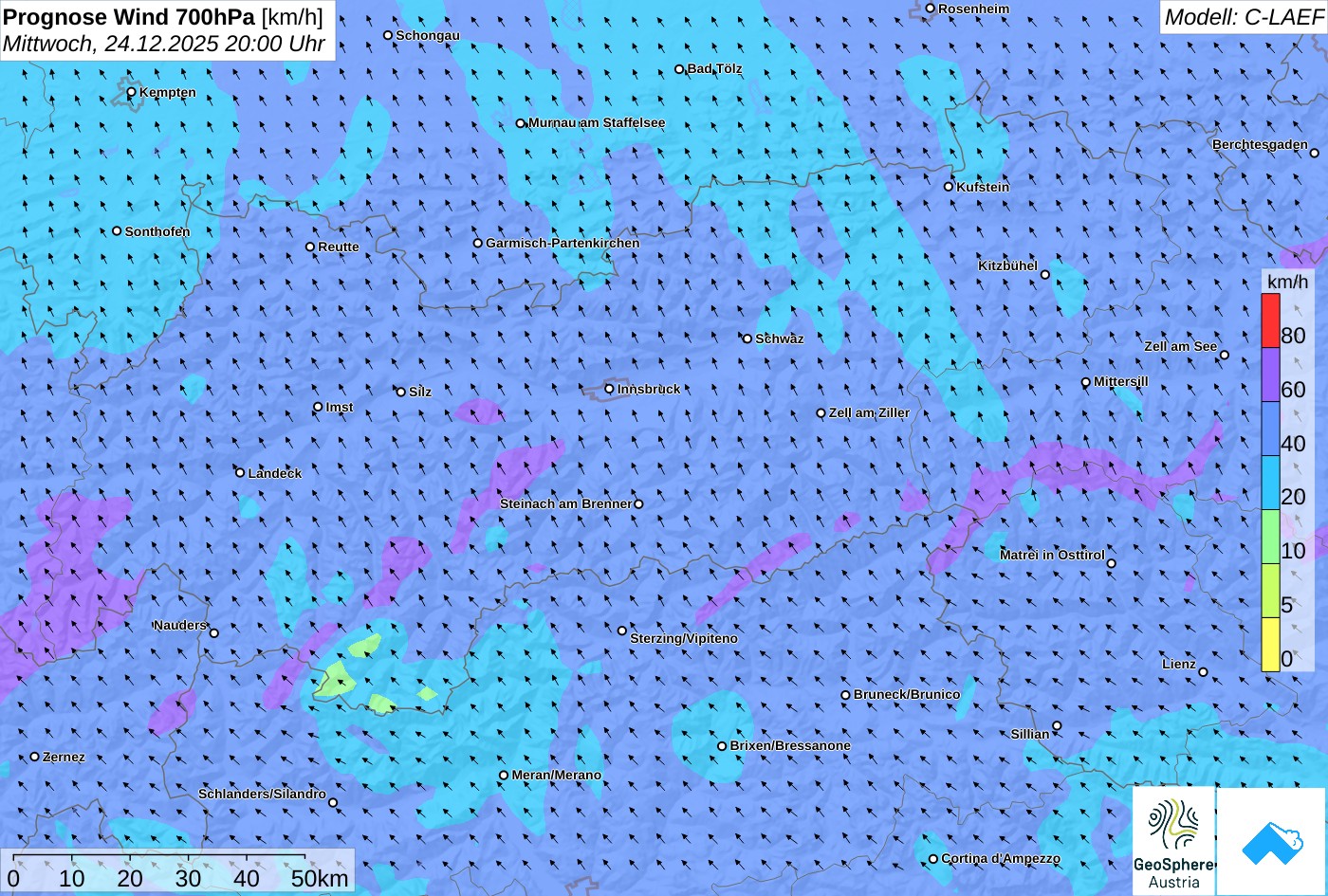Click the 'Prognose Wind 700hPa' title
Image resolution: width=1328 pixels, height=896 pixels.
tap(129, 16)
